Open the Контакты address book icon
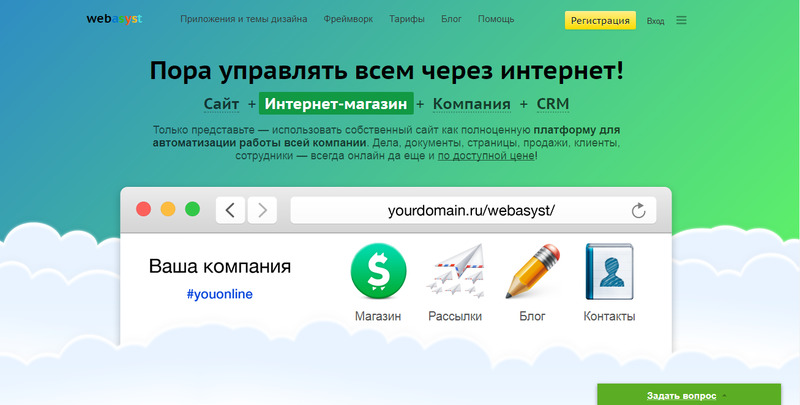 (x=609, y=271)
